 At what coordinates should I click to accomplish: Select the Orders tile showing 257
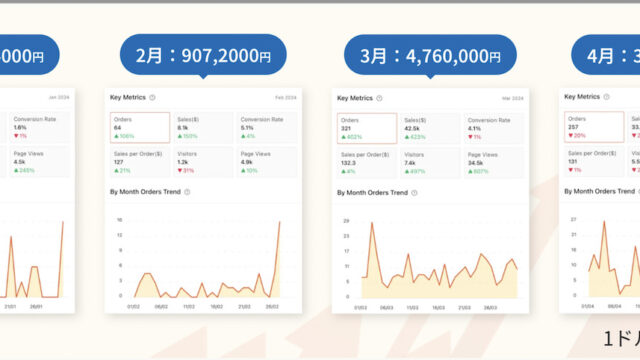click(594, 127)
